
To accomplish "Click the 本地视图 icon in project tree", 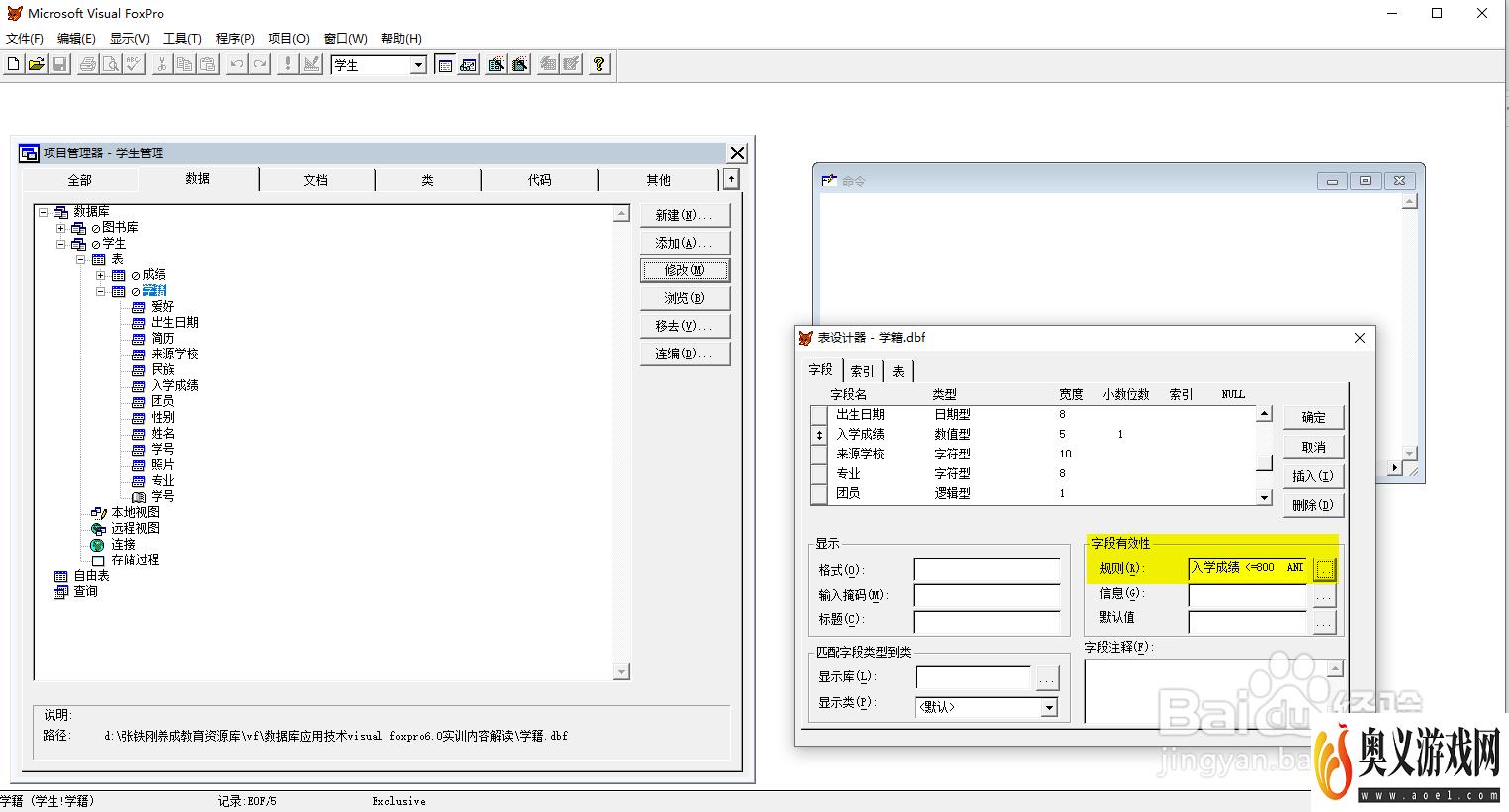I will 98,512.
